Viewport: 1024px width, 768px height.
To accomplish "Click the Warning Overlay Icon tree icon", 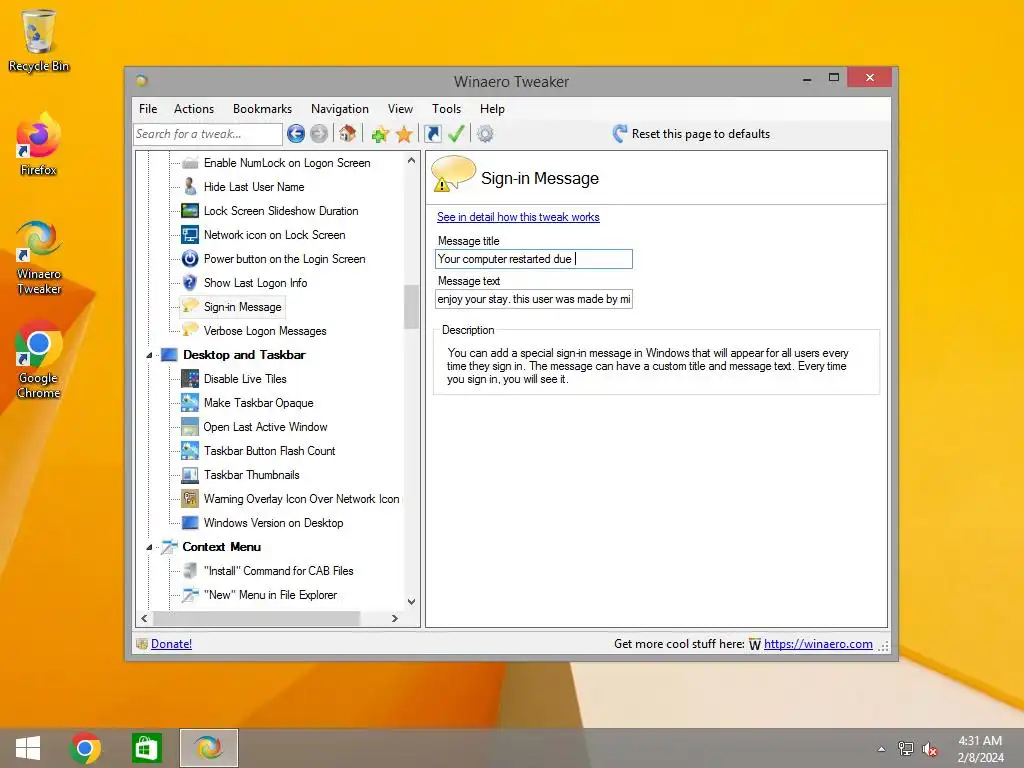I will [190, 499].
